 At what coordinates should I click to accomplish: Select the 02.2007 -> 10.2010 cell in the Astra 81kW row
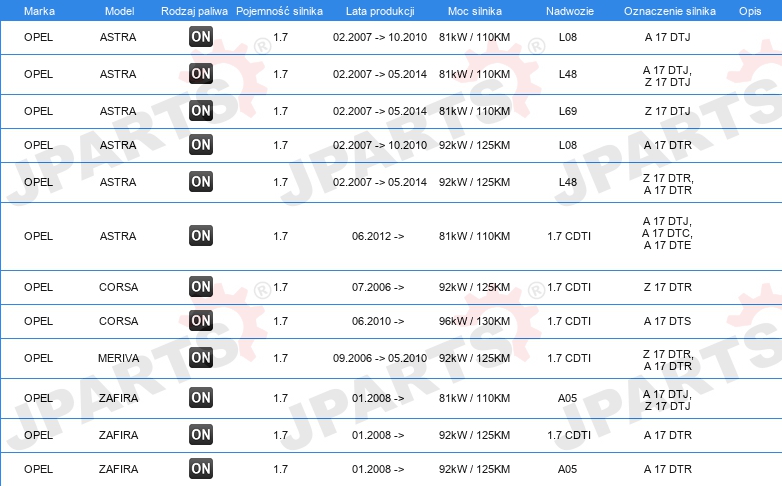pyautogui.click(x=380, y=37)
